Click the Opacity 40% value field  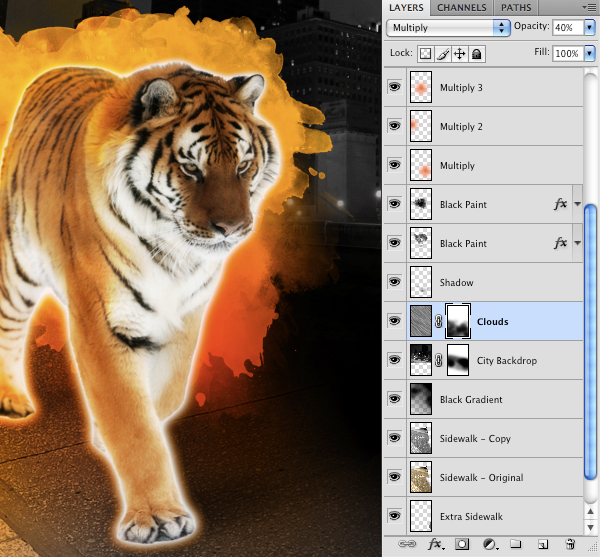click(568, 28)
